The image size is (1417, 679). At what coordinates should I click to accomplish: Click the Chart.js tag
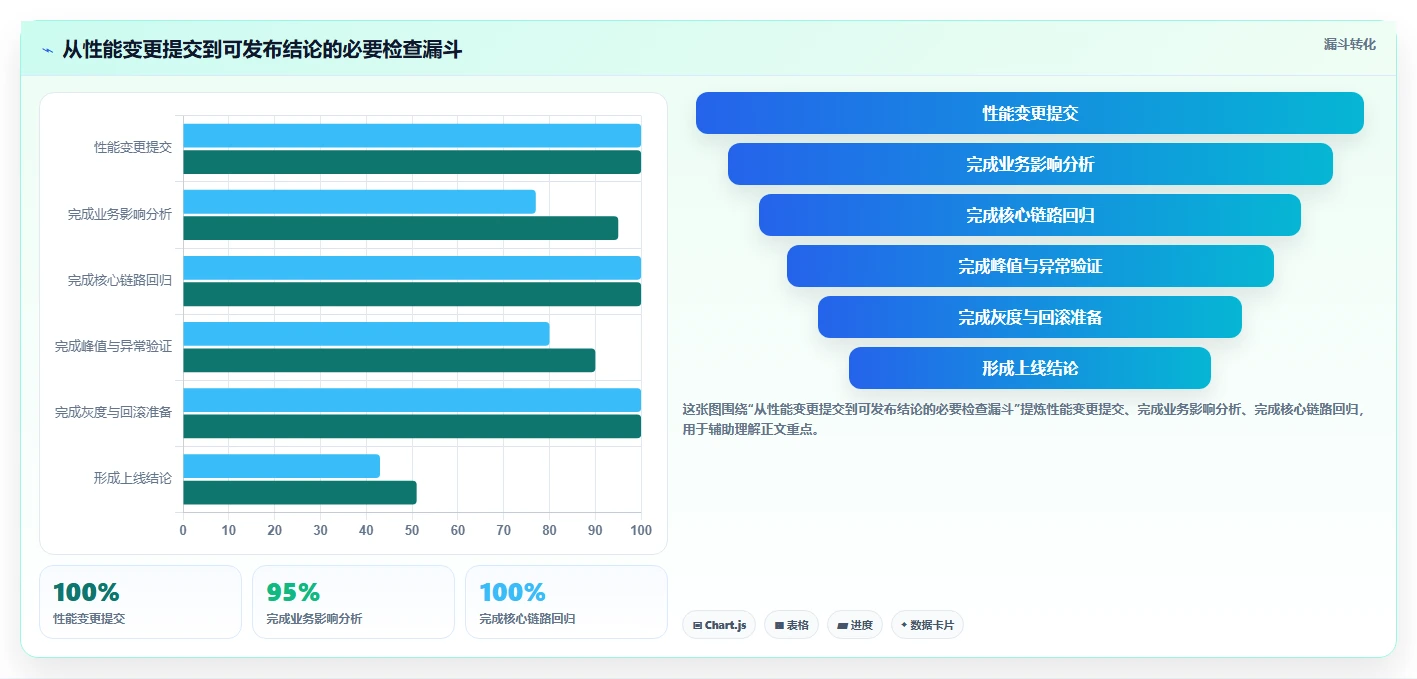719,625
